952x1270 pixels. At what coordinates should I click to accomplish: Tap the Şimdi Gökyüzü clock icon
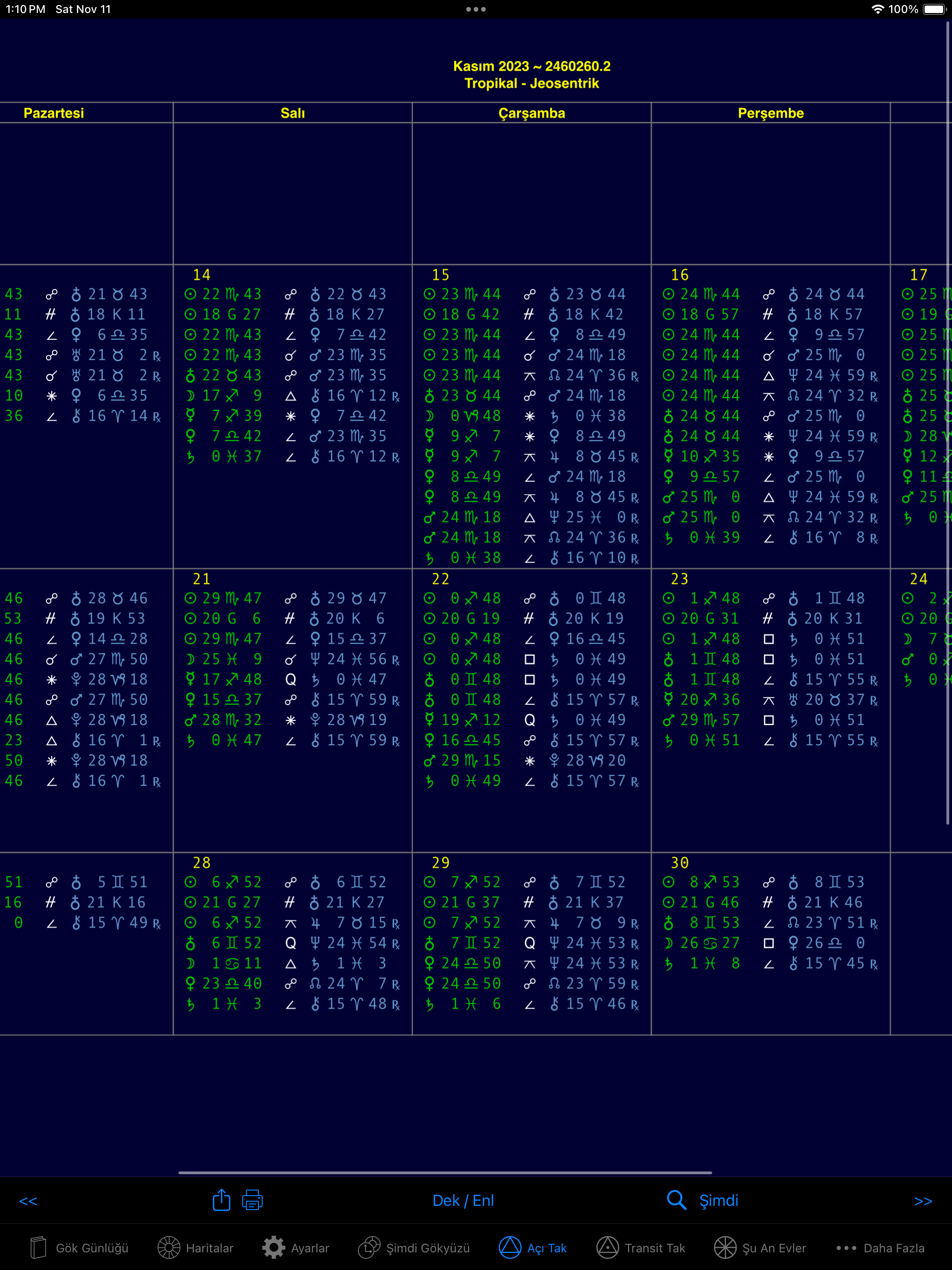(369, 1248)
